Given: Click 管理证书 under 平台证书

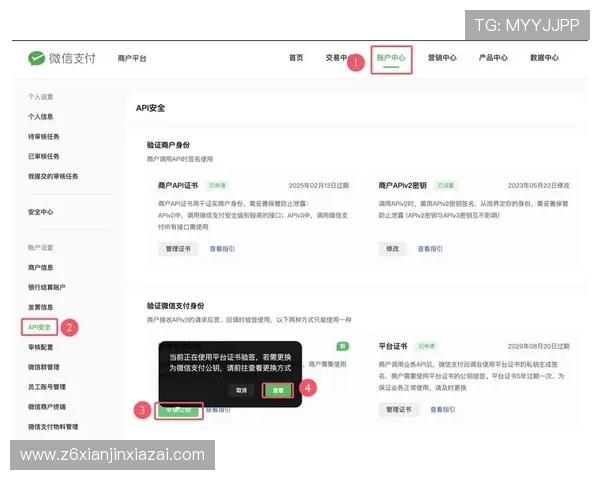Looking at the screenshot, I should (x=399, y=410).
